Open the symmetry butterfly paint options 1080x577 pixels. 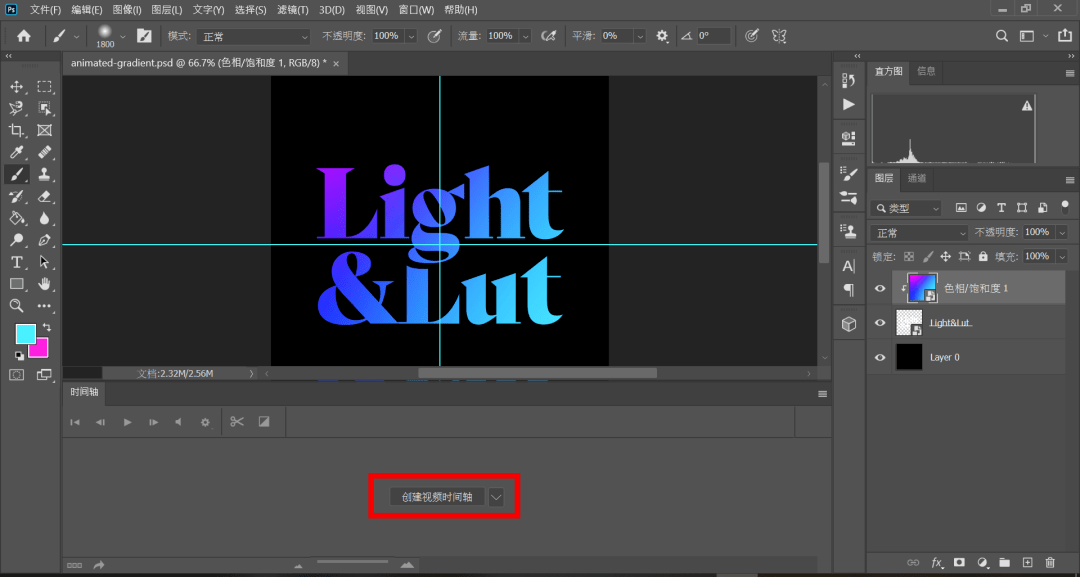(779, 36)
